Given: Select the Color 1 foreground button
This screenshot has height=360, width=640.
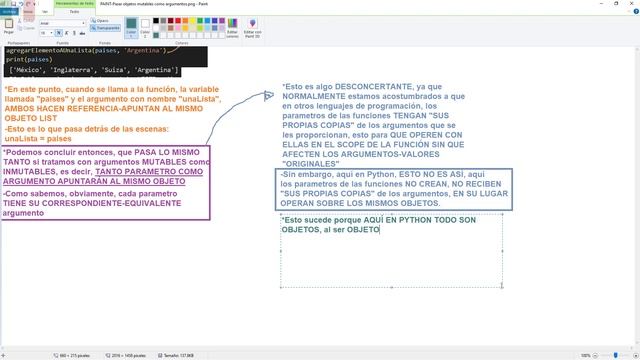Looking at the screenshot, I should (x=131, y=28).
